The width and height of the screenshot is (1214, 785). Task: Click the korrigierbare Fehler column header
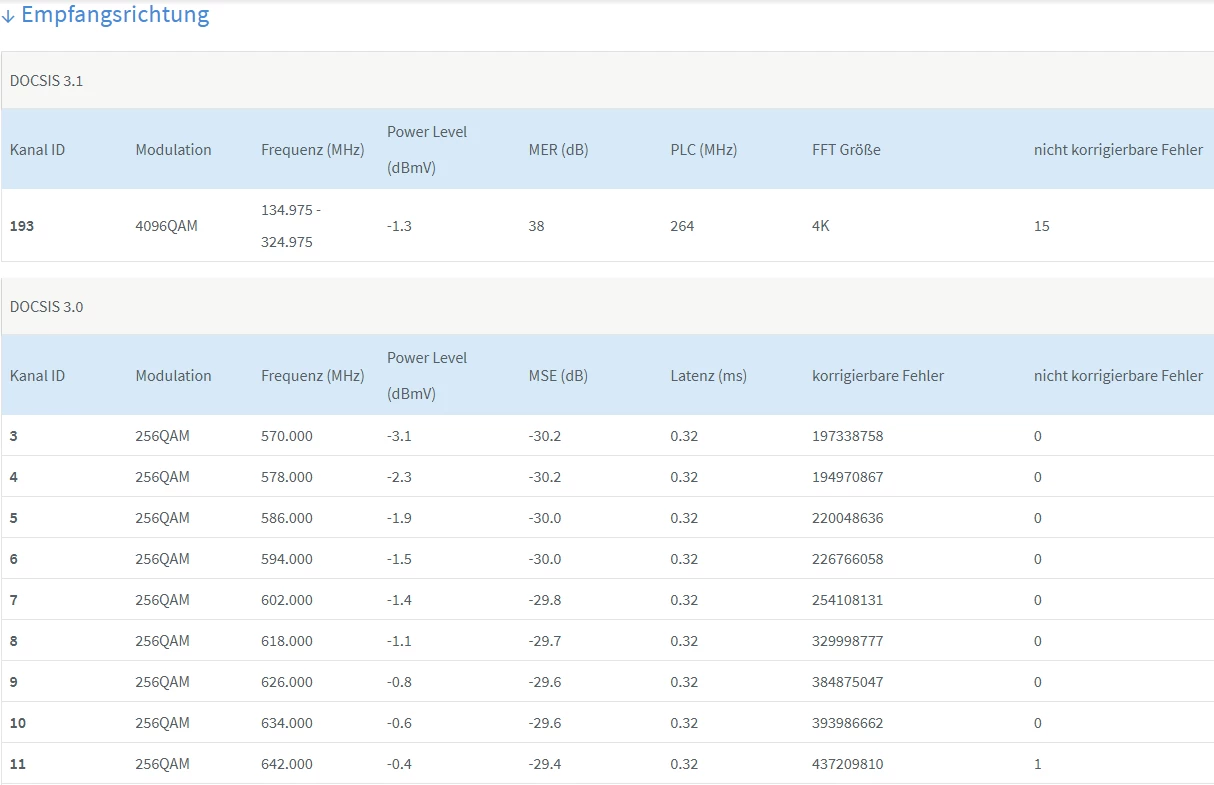(x=878, y=376)
